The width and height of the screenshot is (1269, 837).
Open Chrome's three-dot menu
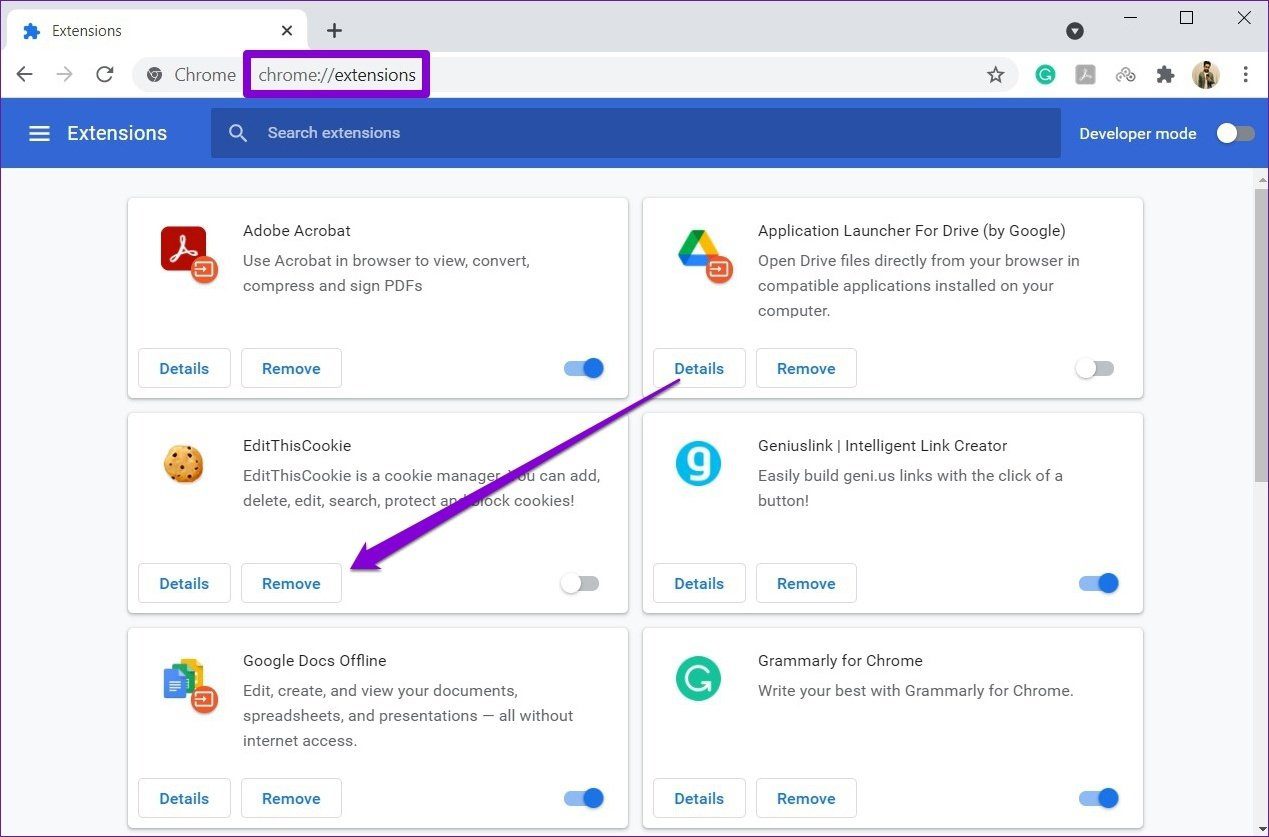click(x=1245, y=74)
